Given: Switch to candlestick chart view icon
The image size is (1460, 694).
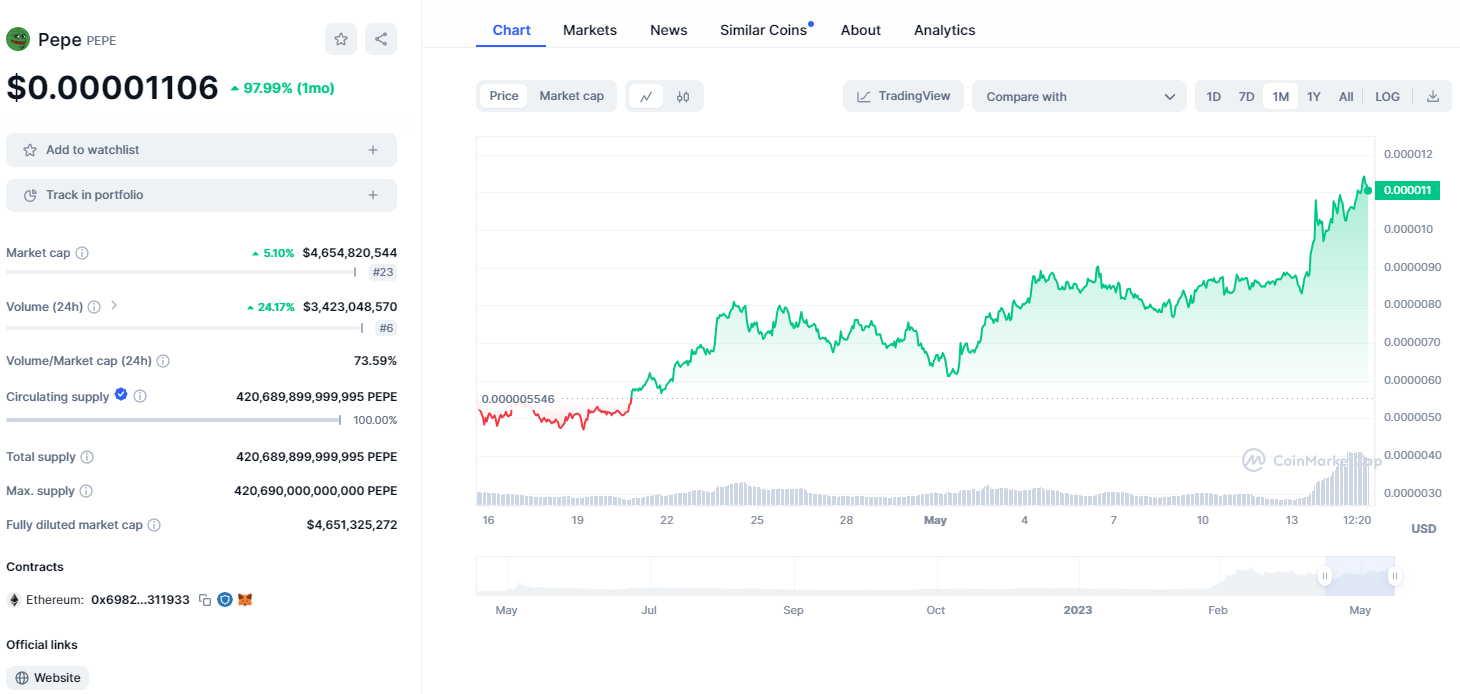Looking at the screenshot, I should click(683, 97).
